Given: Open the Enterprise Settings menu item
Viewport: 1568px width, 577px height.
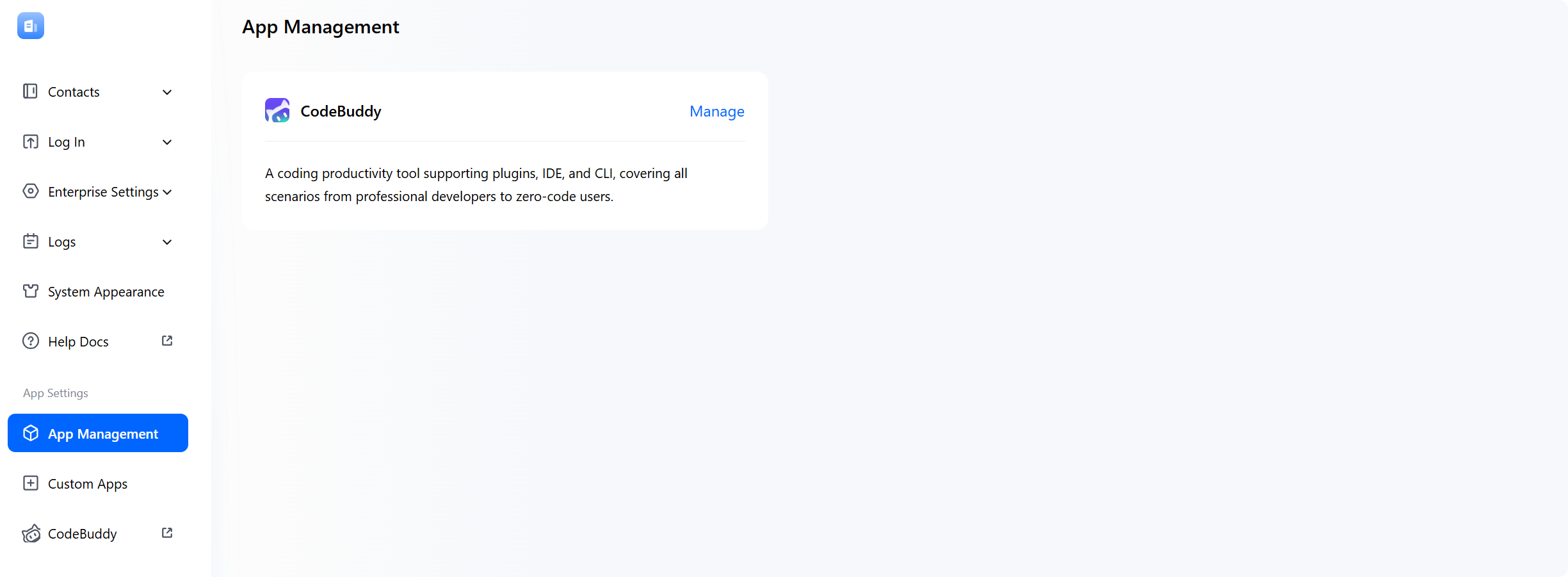Looking at the screenshot, I should pos(98,191).
